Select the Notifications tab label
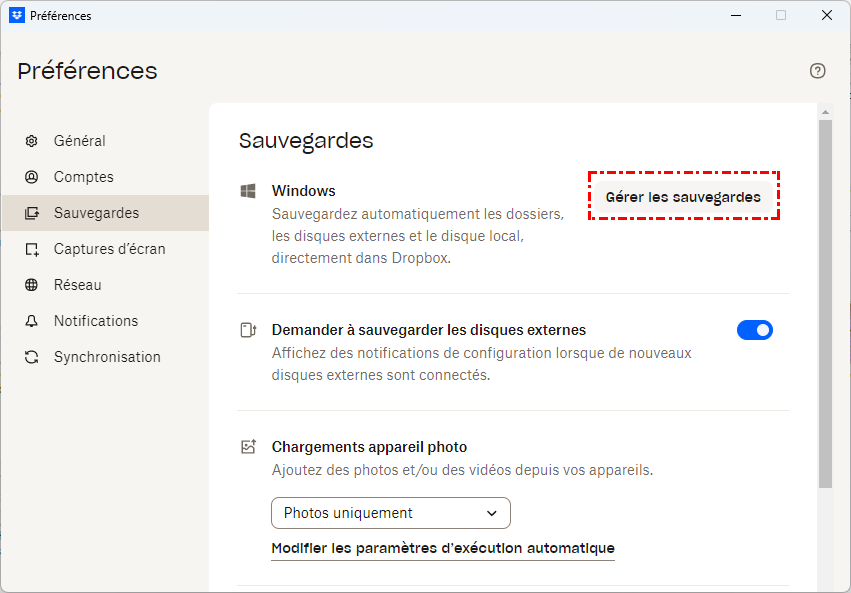The image size is (851, 593). point(96,321)
